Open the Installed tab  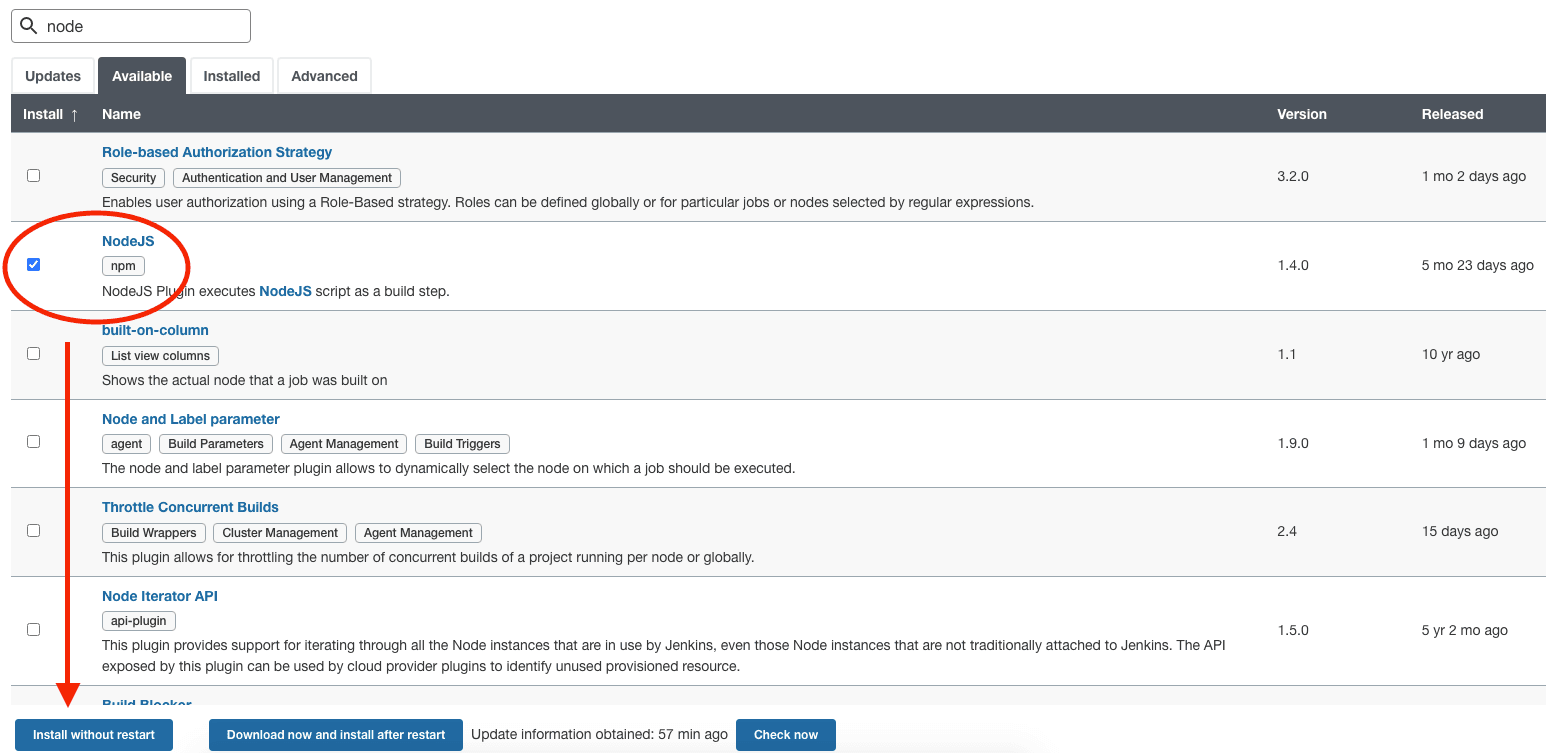[232, 76]
